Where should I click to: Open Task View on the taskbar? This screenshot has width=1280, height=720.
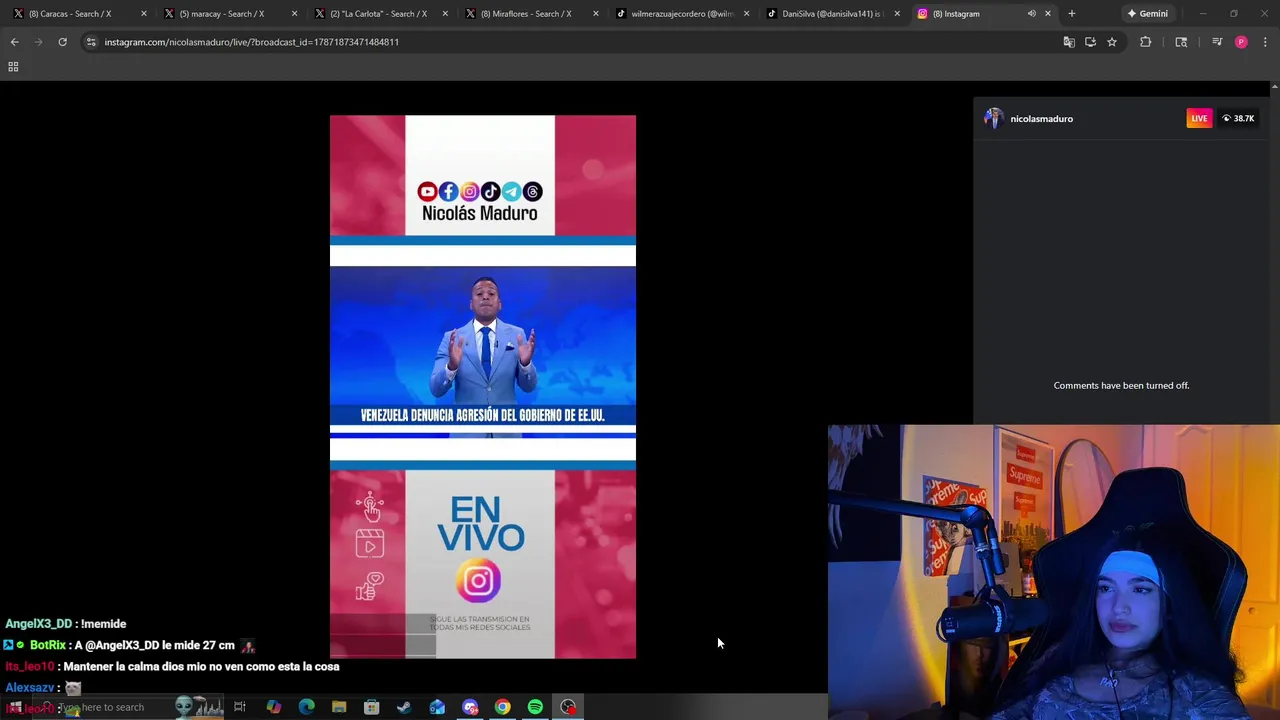point(240,707)
